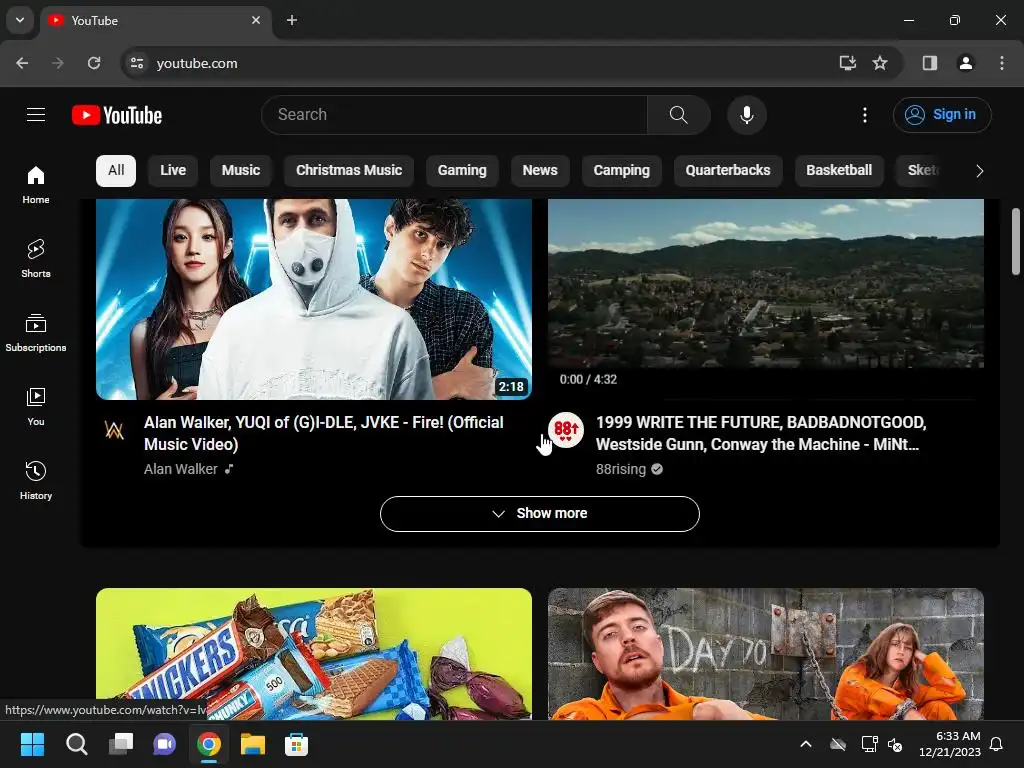The height and width of the screenshot is (768, 1024).
Task: View site information icon in address bar
Action: point(137,63)
